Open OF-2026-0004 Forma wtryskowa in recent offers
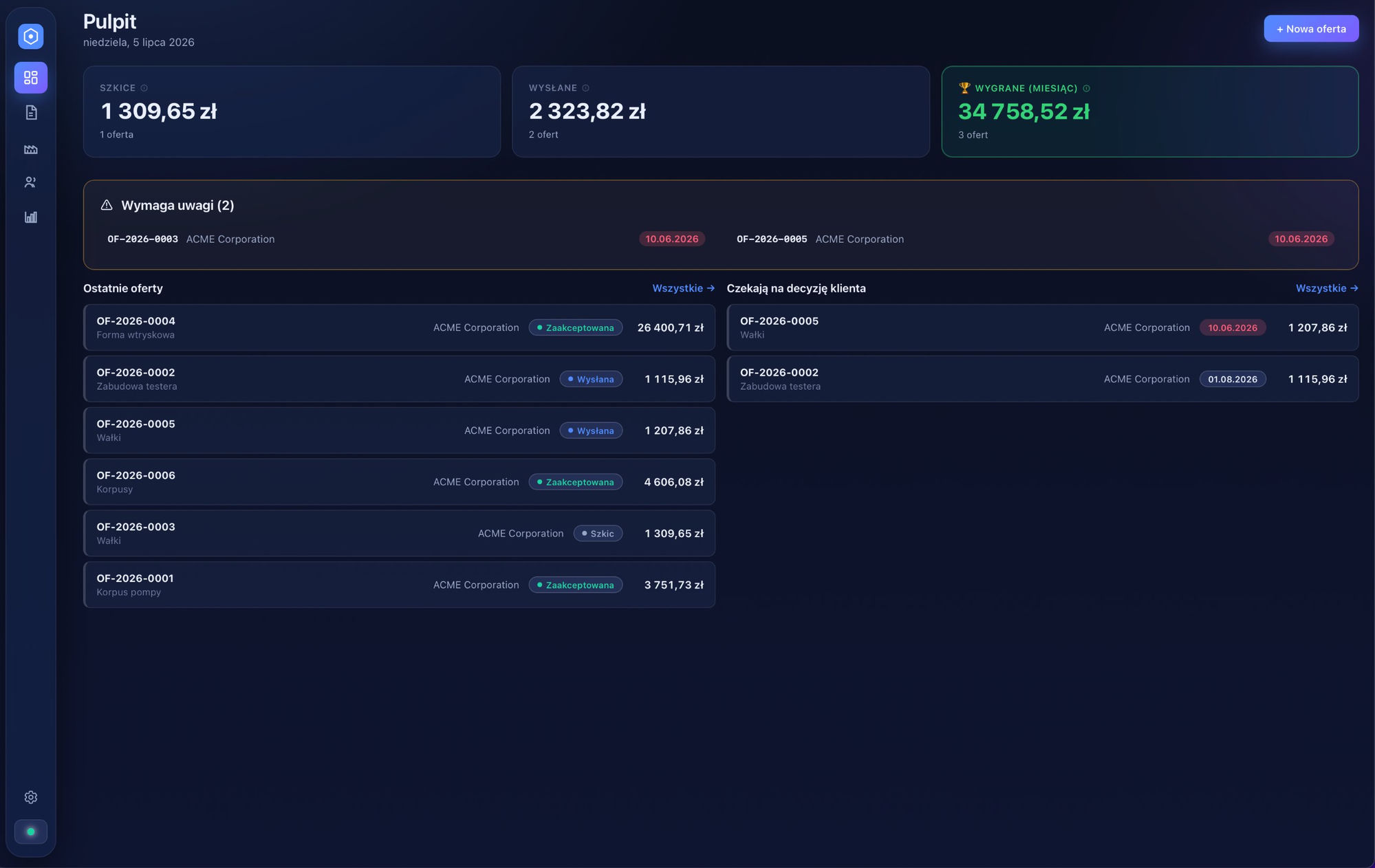 tap(399, 327)
